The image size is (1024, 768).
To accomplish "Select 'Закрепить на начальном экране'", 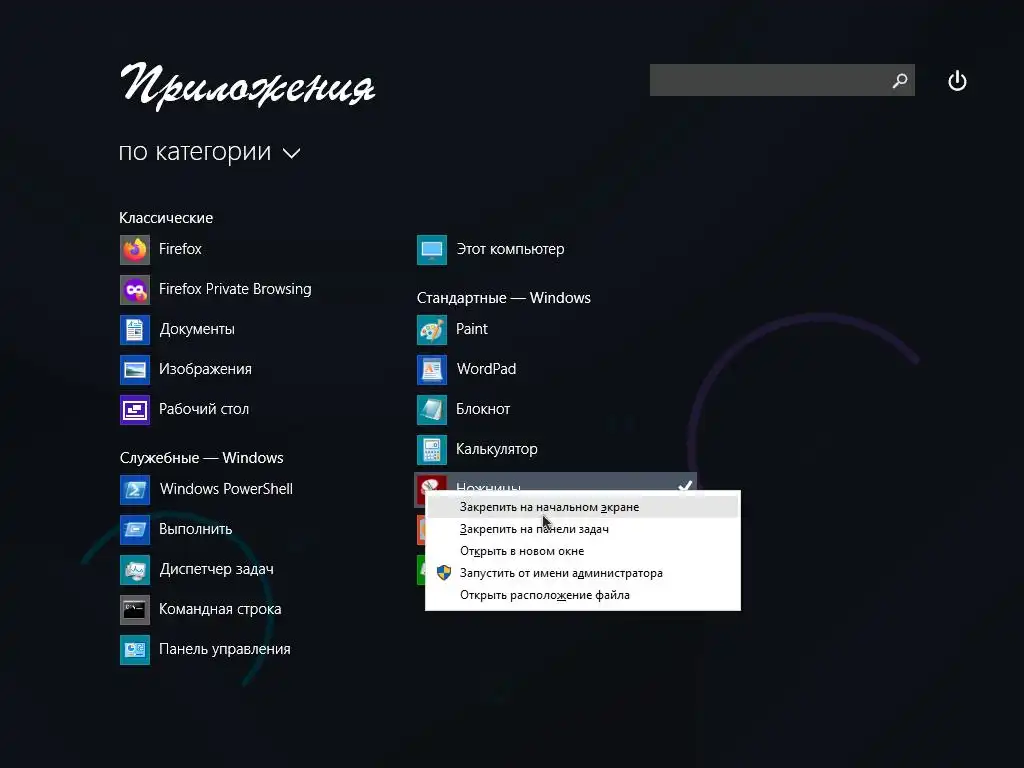I will tap(583, 507).
